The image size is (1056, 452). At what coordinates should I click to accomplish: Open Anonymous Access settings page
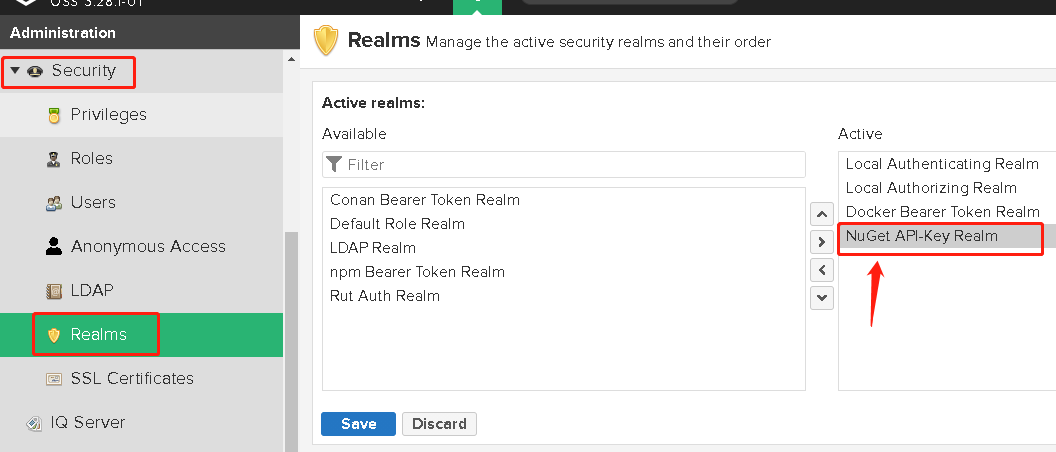pyautogui.click(x=148, y=247)
